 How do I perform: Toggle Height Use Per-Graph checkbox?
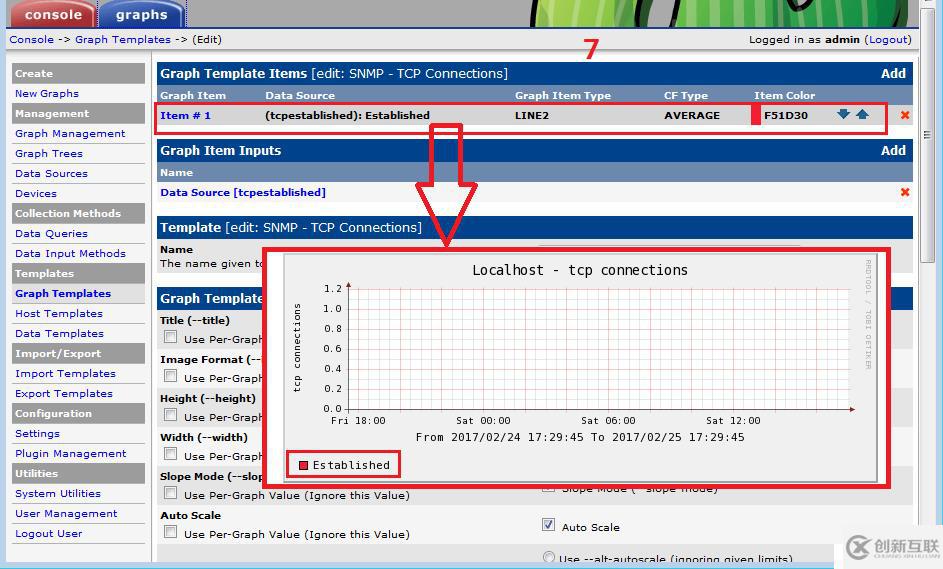tap(171, 415)
